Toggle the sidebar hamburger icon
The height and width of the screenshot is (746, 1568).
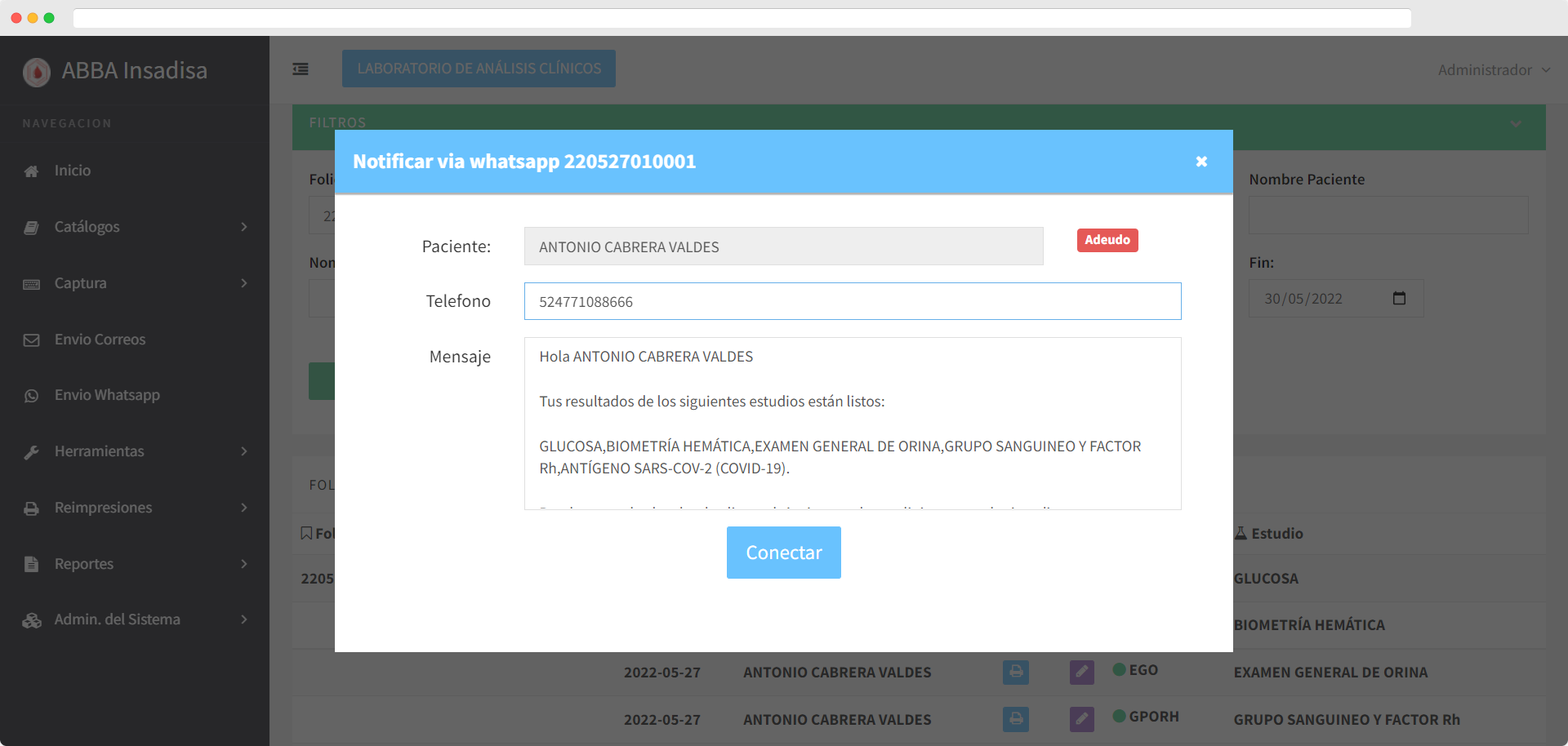301,69
